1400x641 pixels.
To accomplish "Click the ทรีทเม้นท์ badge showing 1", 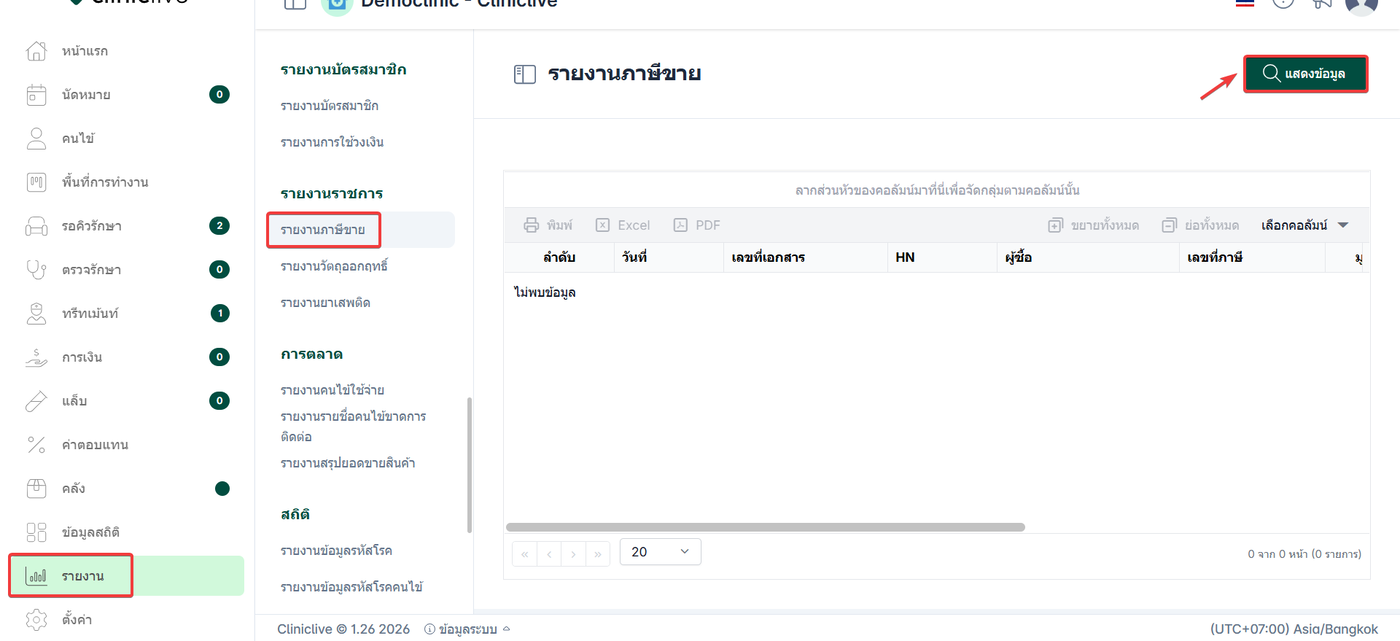I will (x=219, y=313).
